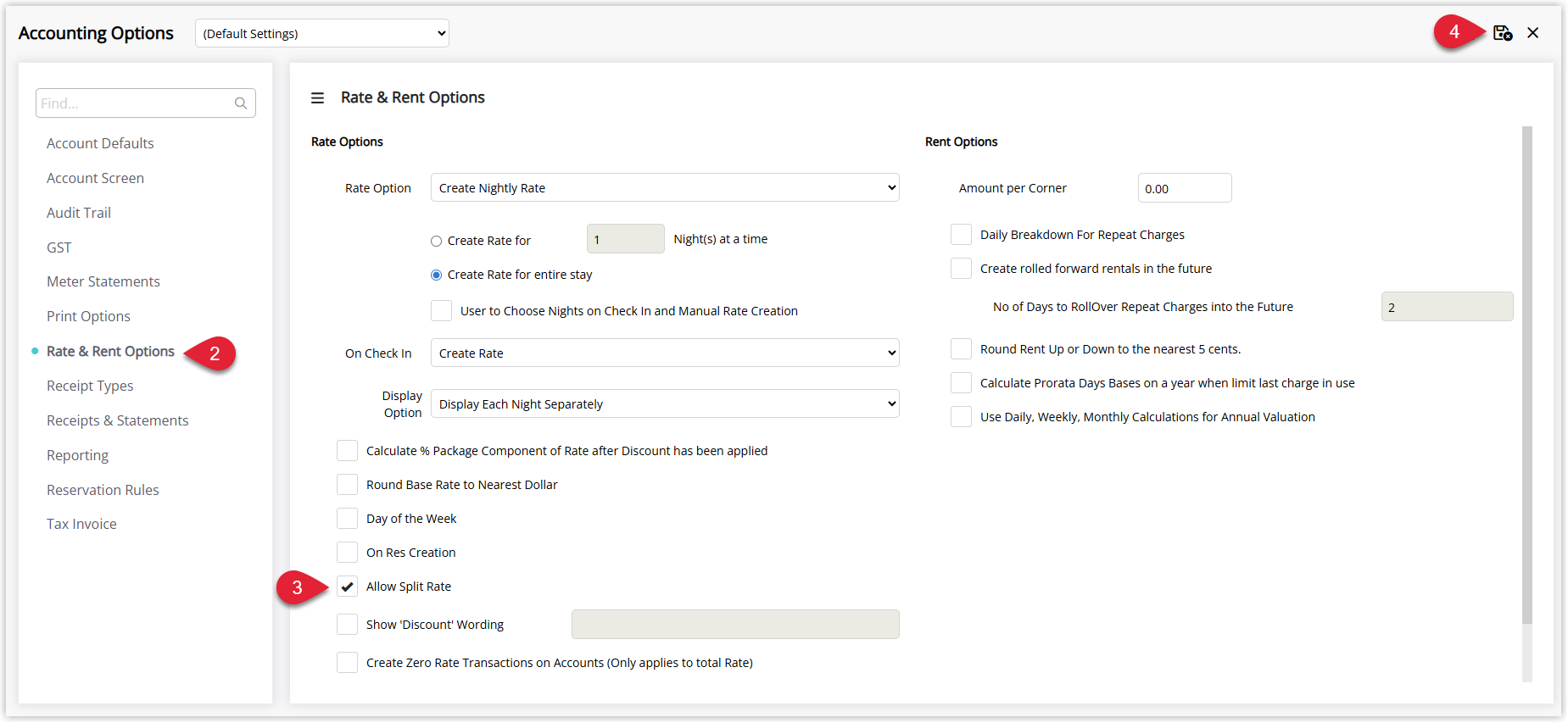Enable User to Choose Nights checkbox

point(441,311)
